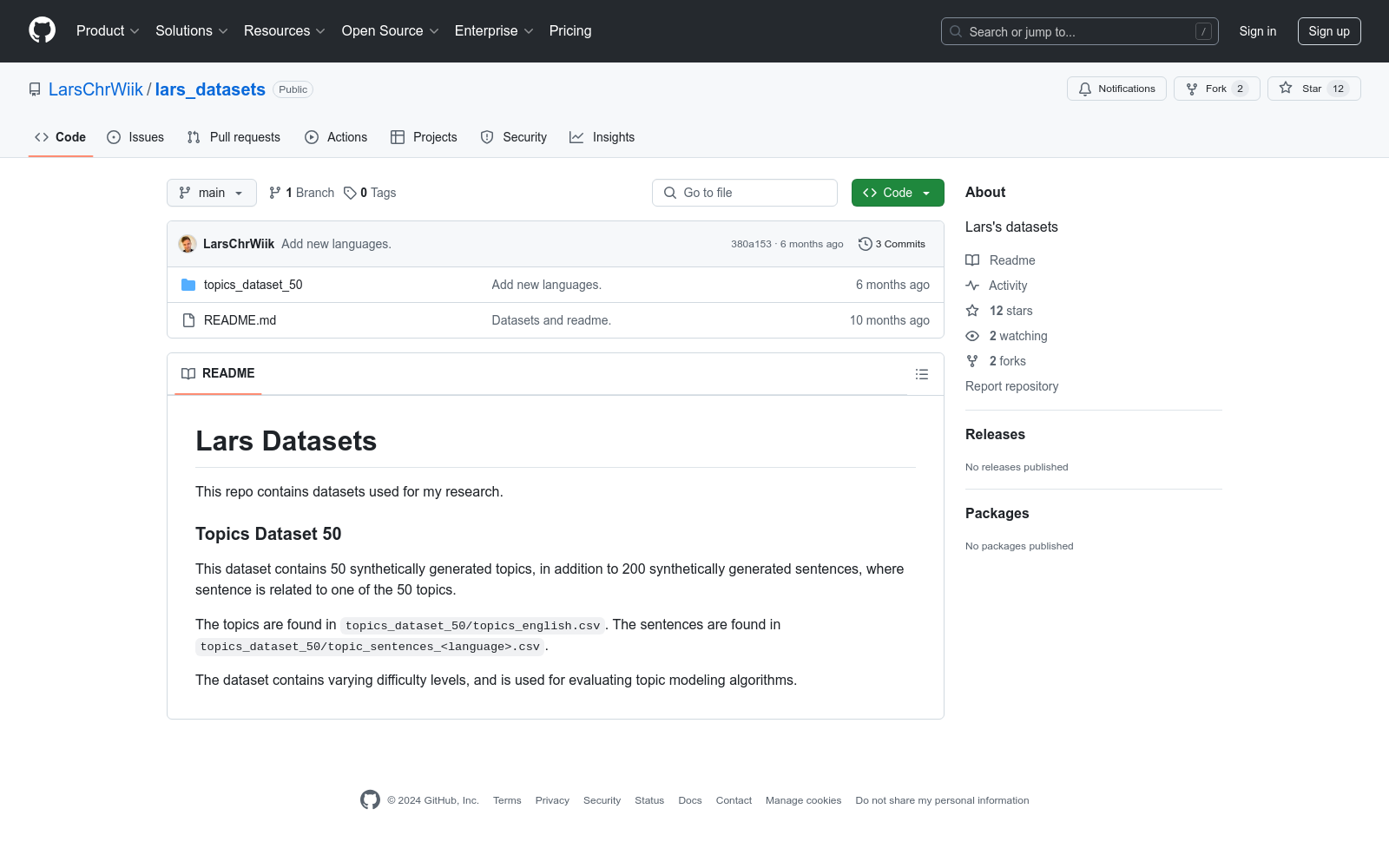Open the Status footer link
This screenshot has width=1389, height=868.
(649, 800)
